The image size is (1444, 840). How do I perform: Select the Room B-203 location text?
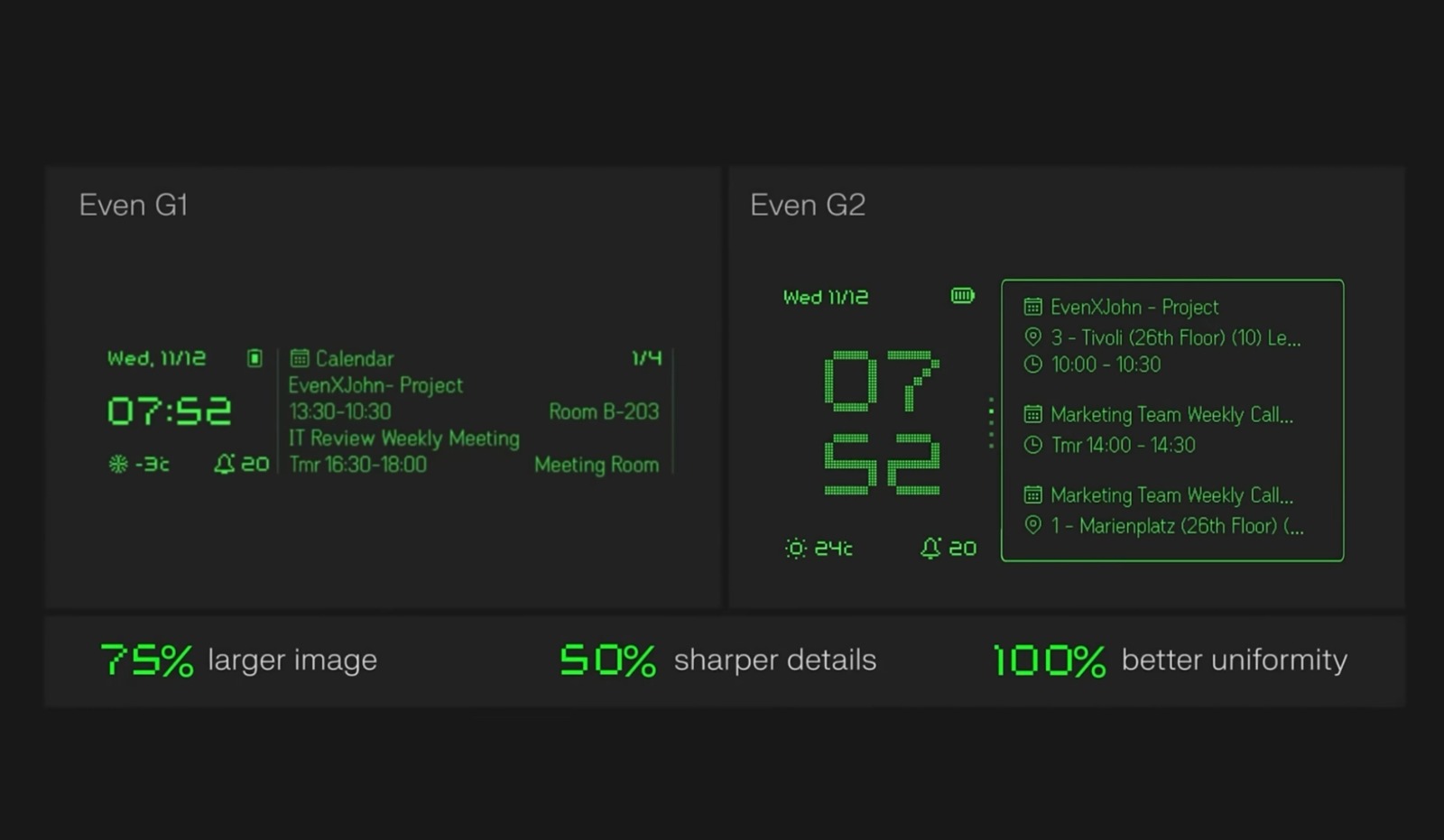604,411
